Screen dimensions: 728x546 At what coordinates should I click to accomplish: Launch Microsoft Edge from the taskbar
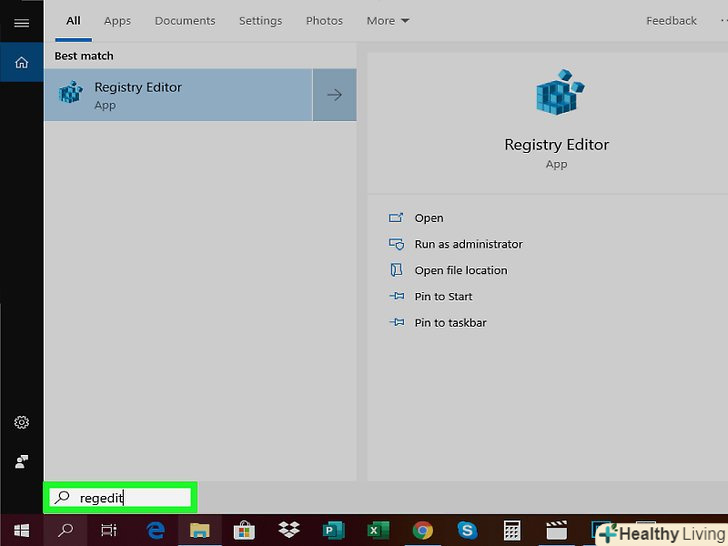[x=155, y=530]
